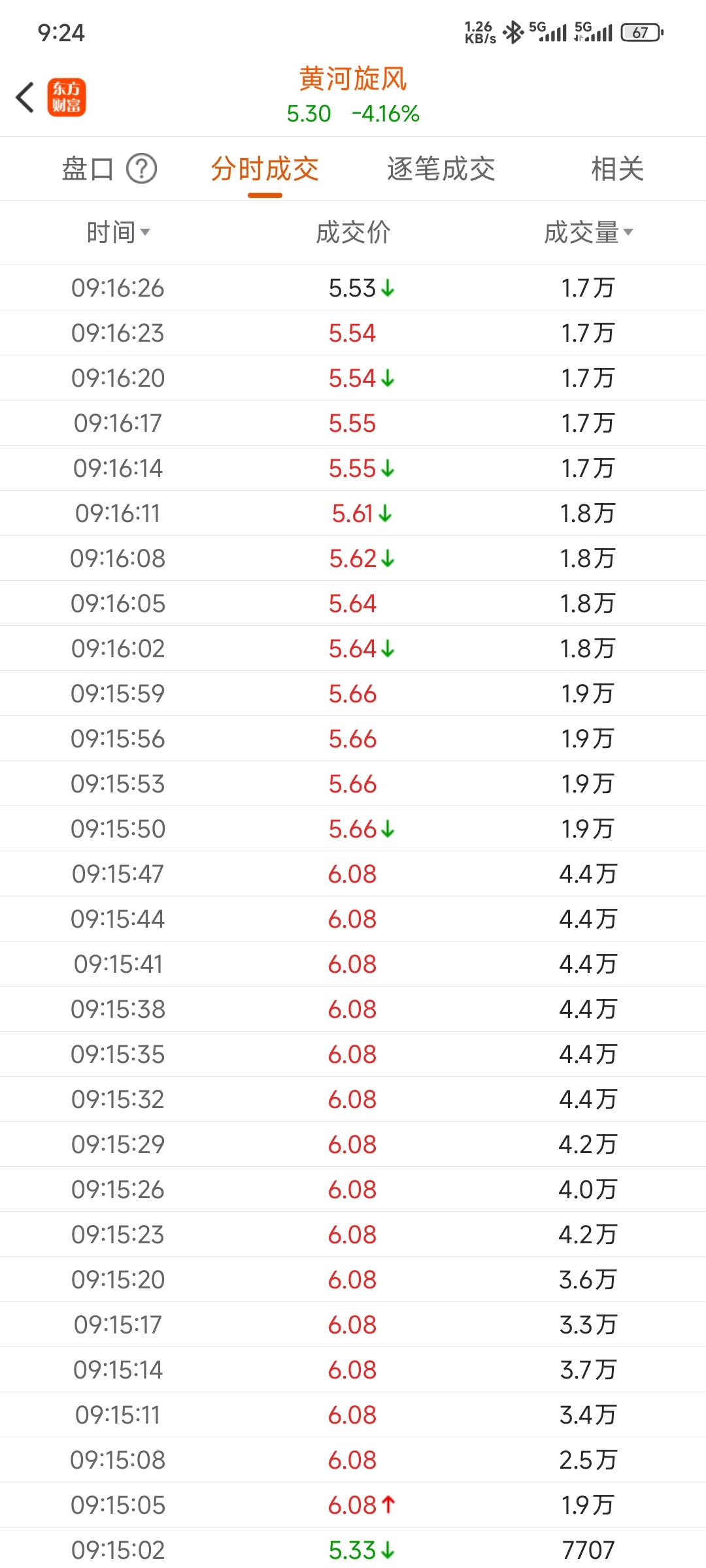Tap the back arrow icon
This screenshot has width=706, height=1568.
pyautogui.click(x=25, y=98)
